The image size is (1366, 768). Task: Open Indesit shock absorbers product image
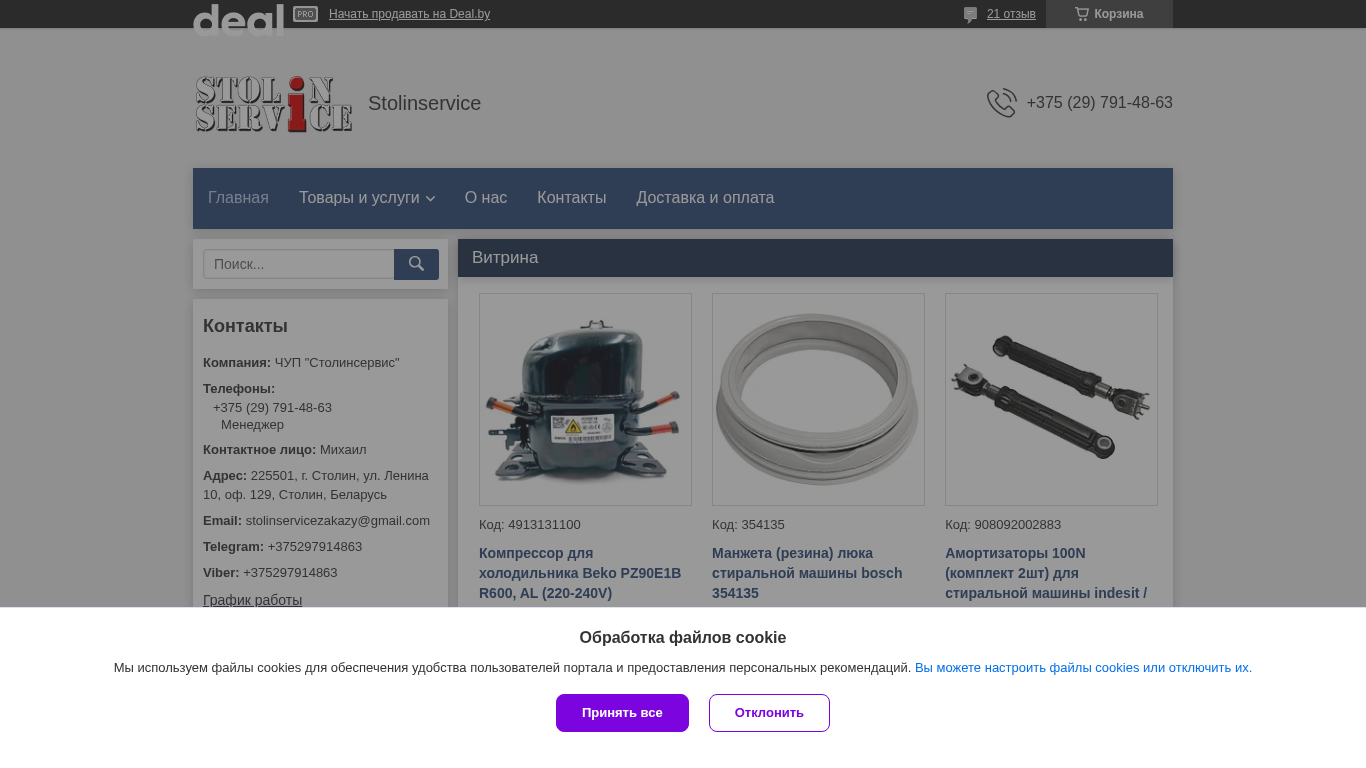[1051, 399]
